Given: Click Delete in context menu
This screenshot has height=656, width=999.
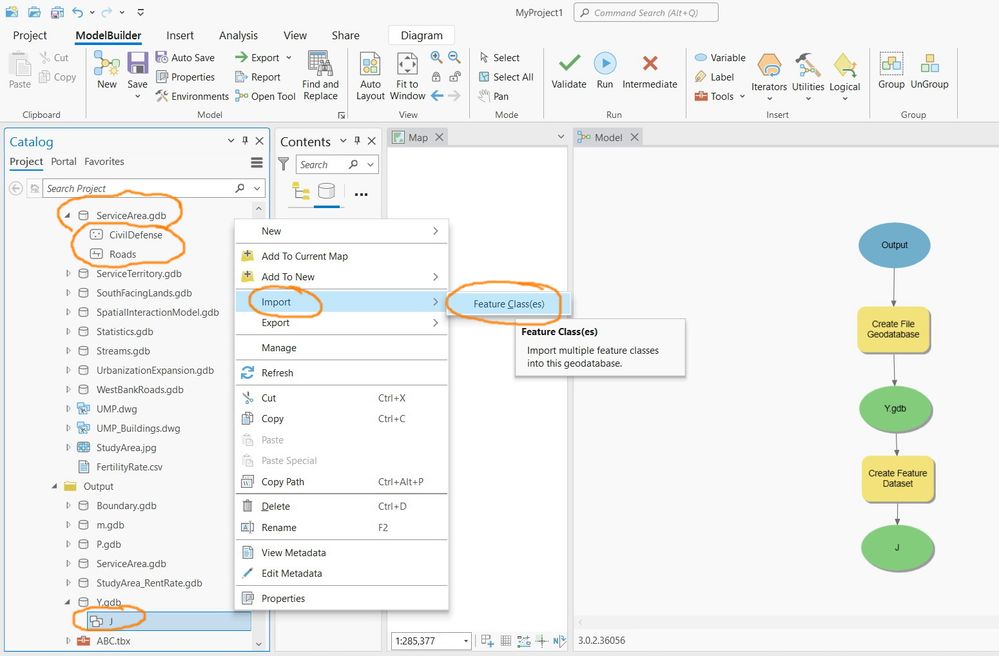Looking at the screenshot, I should tap(341, 506).
